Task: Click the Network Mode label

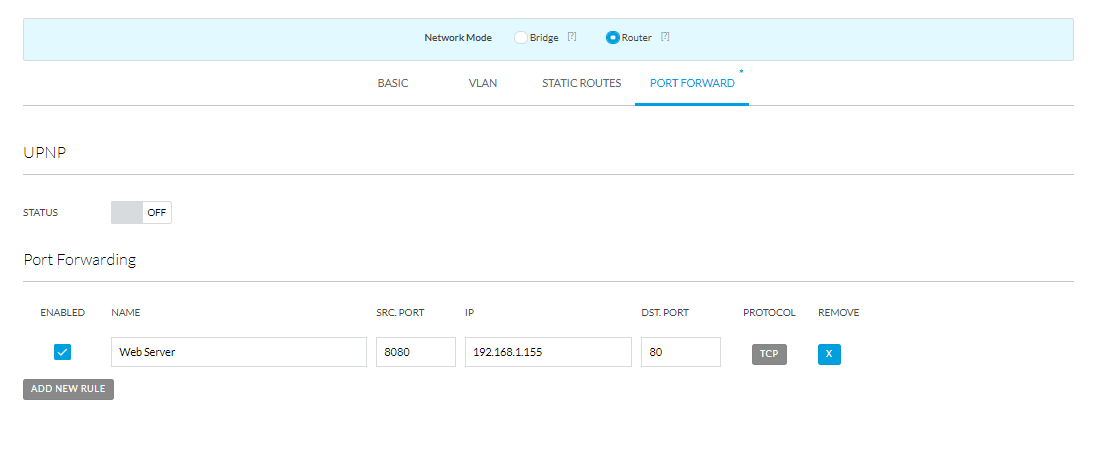Action: point(458,38)
